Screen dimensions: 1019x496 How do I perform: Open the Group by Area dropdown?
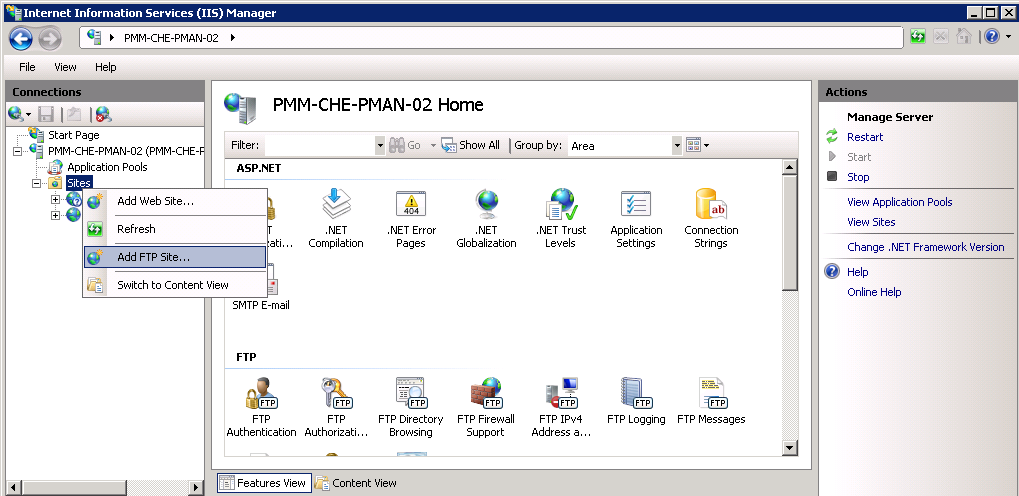(677, 146)
